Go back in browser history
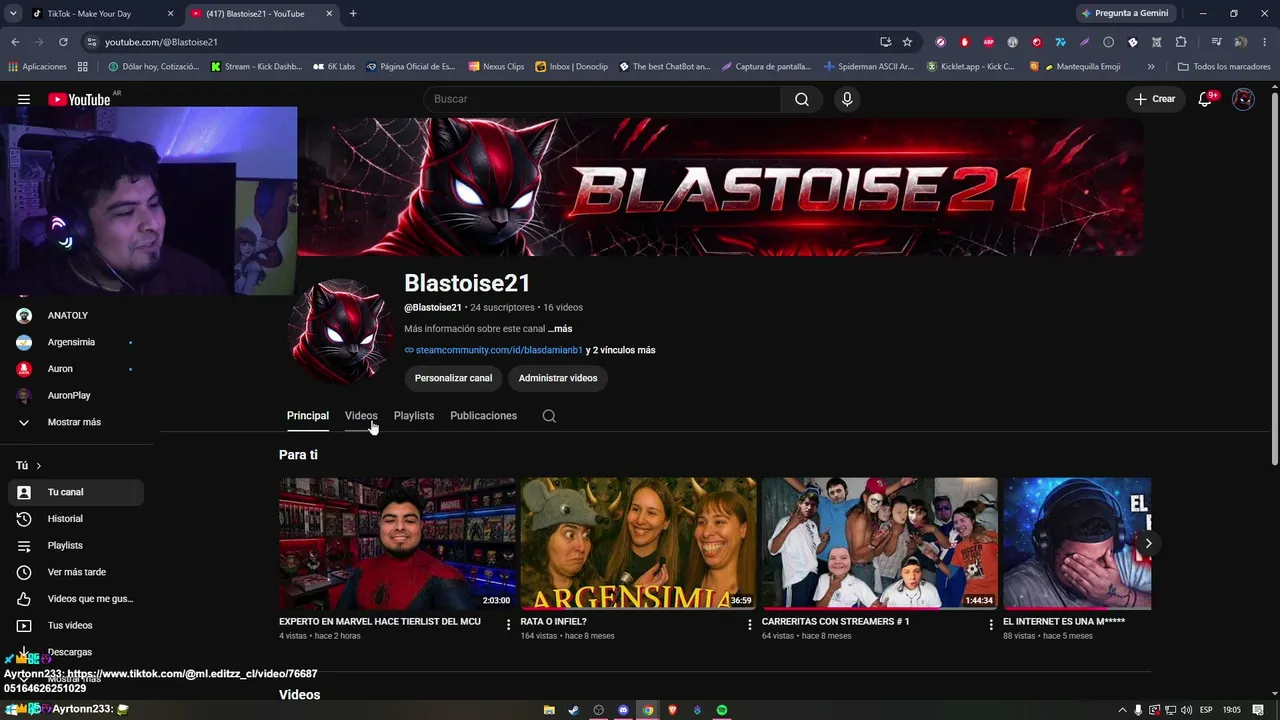 (15, 42)
